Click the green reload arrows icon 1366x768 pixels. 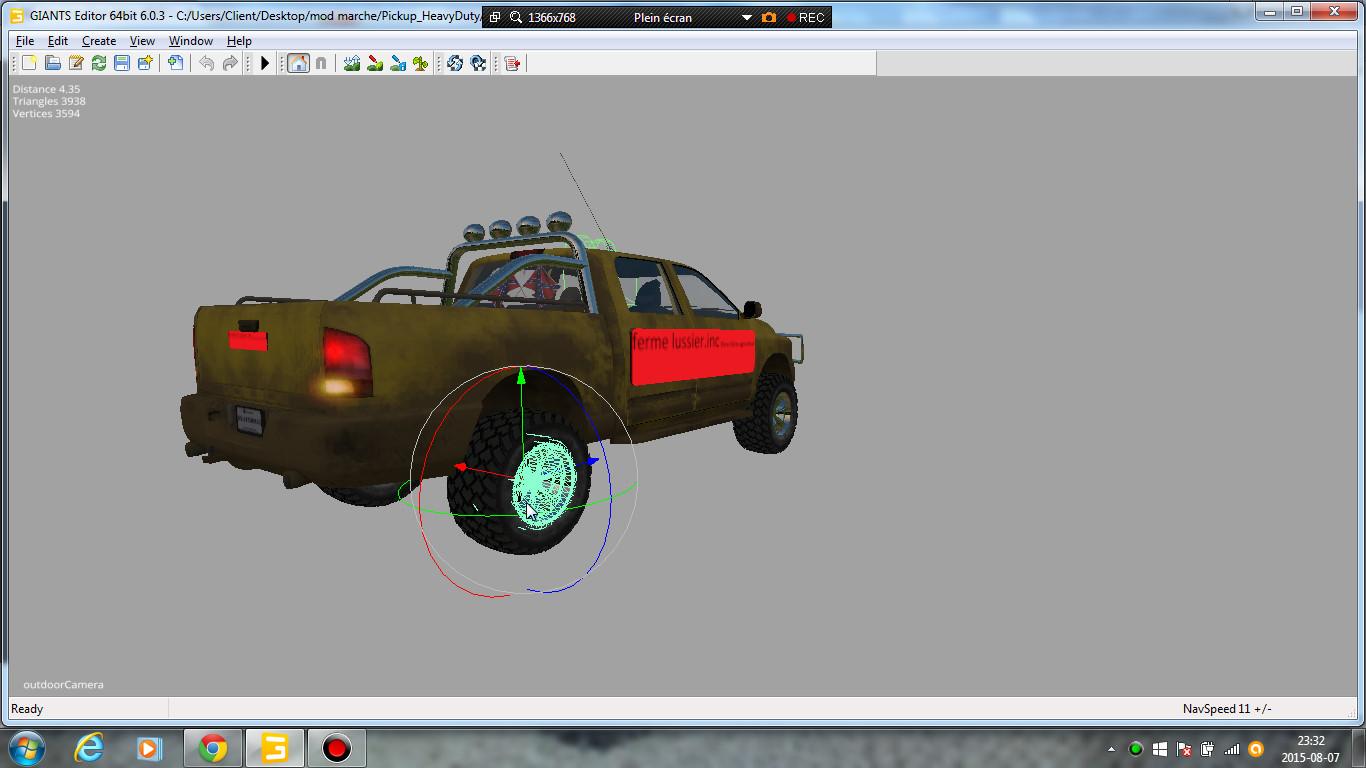click(x=99, y=63)
